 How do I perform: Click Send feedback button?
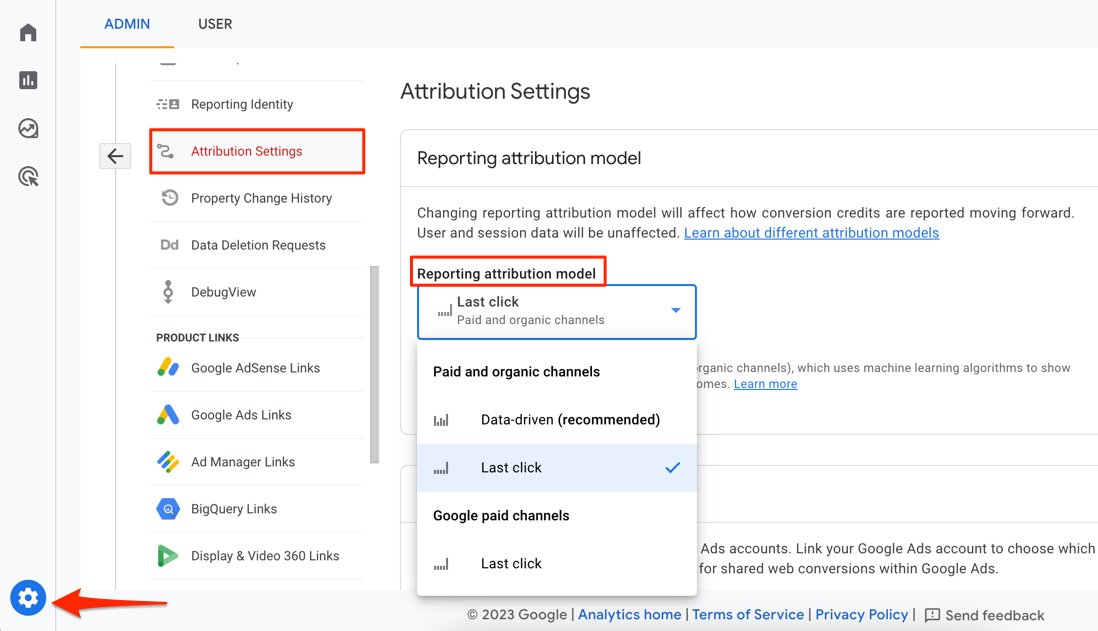[x=984, y=615]
